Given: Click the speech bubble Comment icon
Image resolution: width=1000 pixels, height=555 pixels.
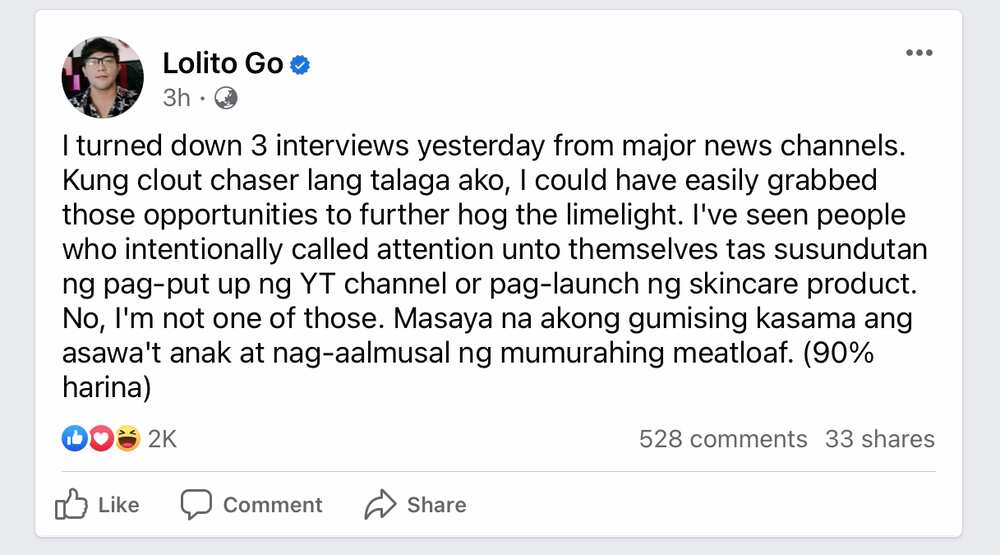Looking at the screenshot, I should [196, 505].
